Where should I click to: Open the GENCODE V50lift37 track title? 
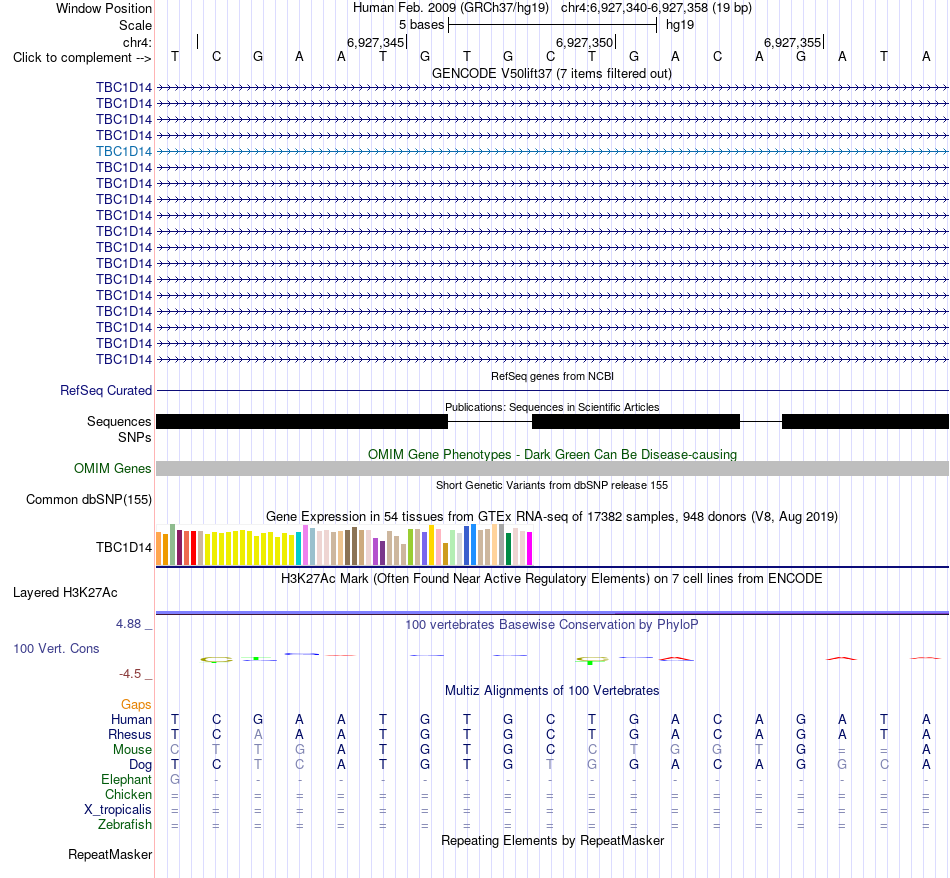click(x=552, y=74)
